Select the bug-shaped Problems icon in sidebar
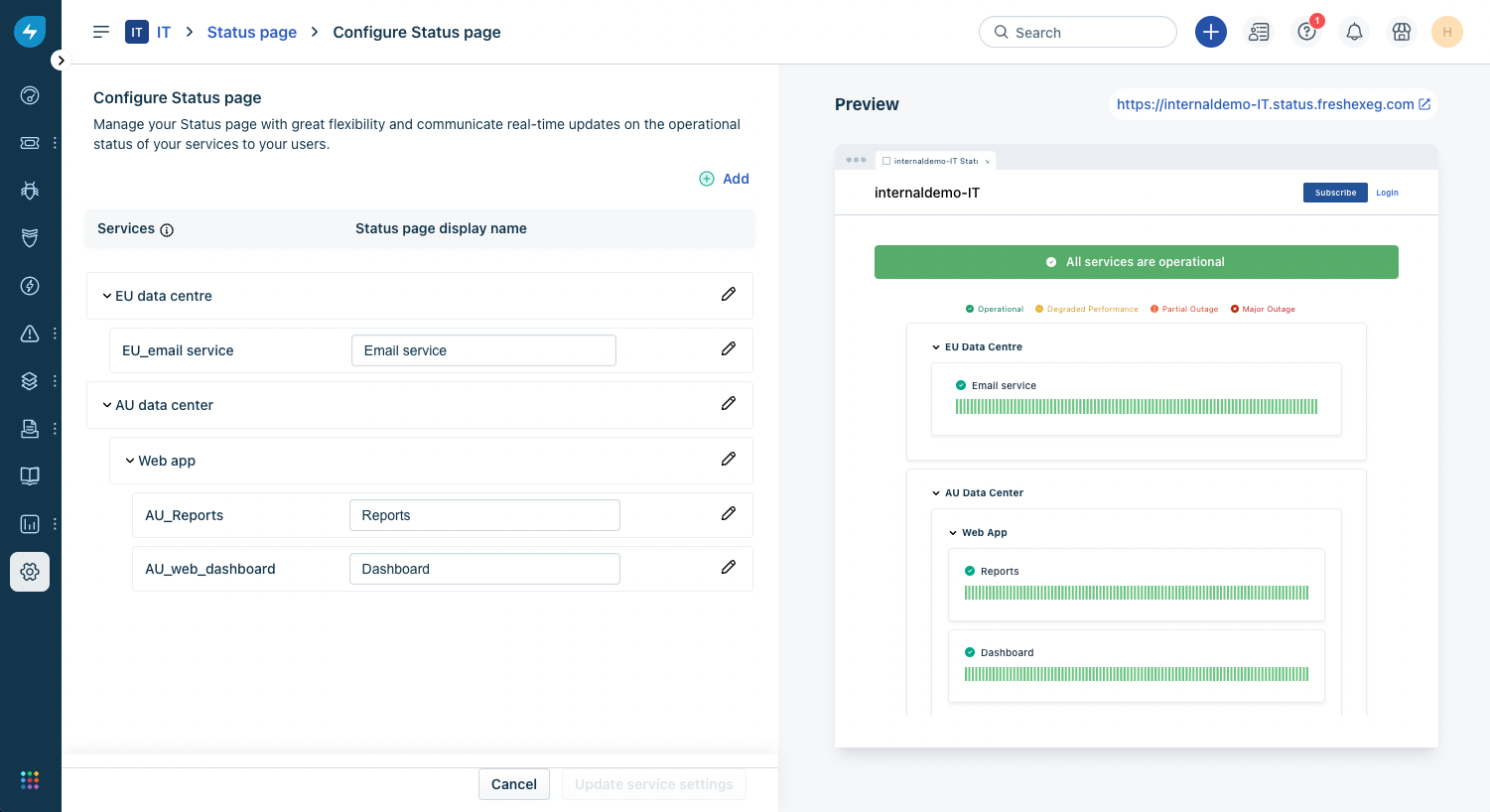Image resolution: width=1490 pixels, height=812 pixels. [x=29, y=190]
